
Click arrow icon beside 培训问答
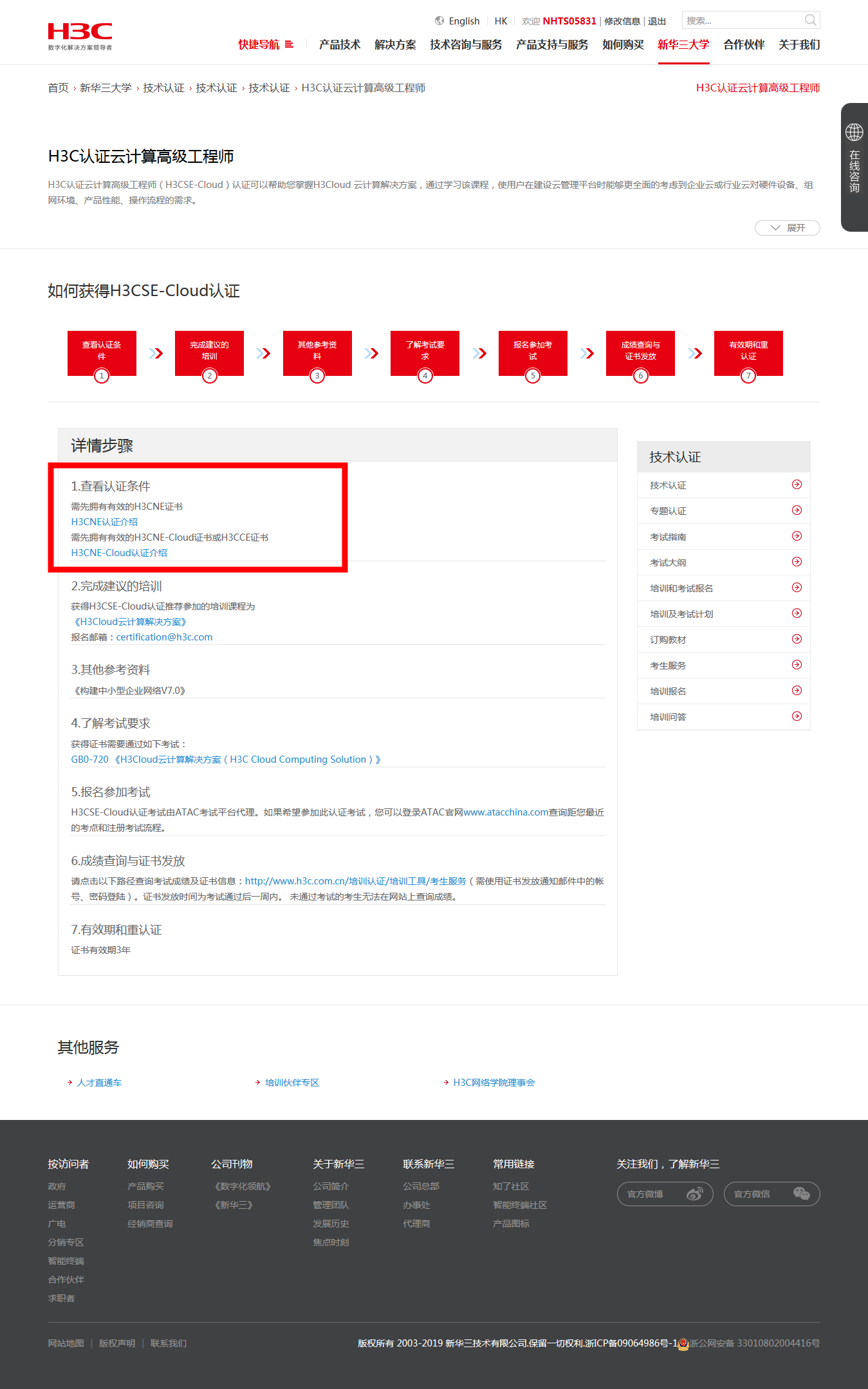click(x=797, y=716)
